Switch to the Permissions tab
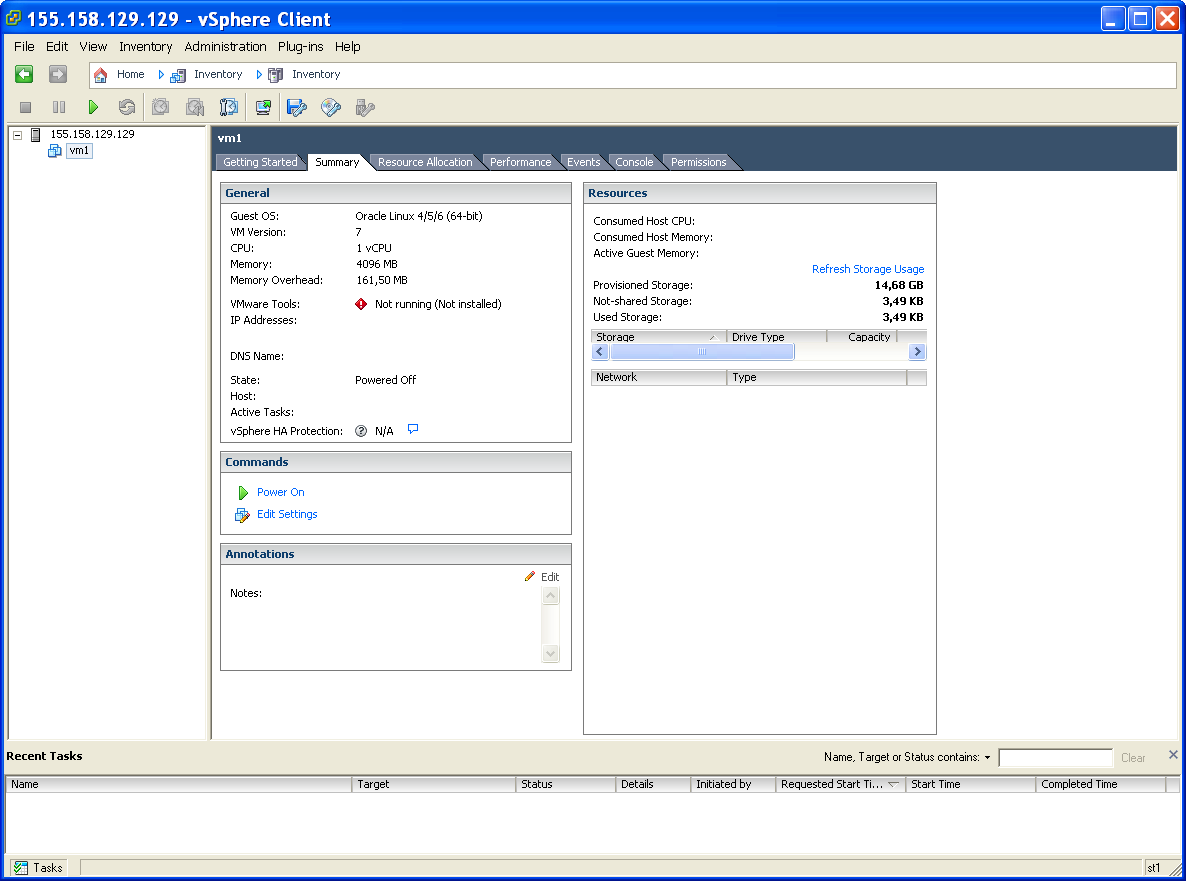The image size is (1186, 881). tap(698, 162)
